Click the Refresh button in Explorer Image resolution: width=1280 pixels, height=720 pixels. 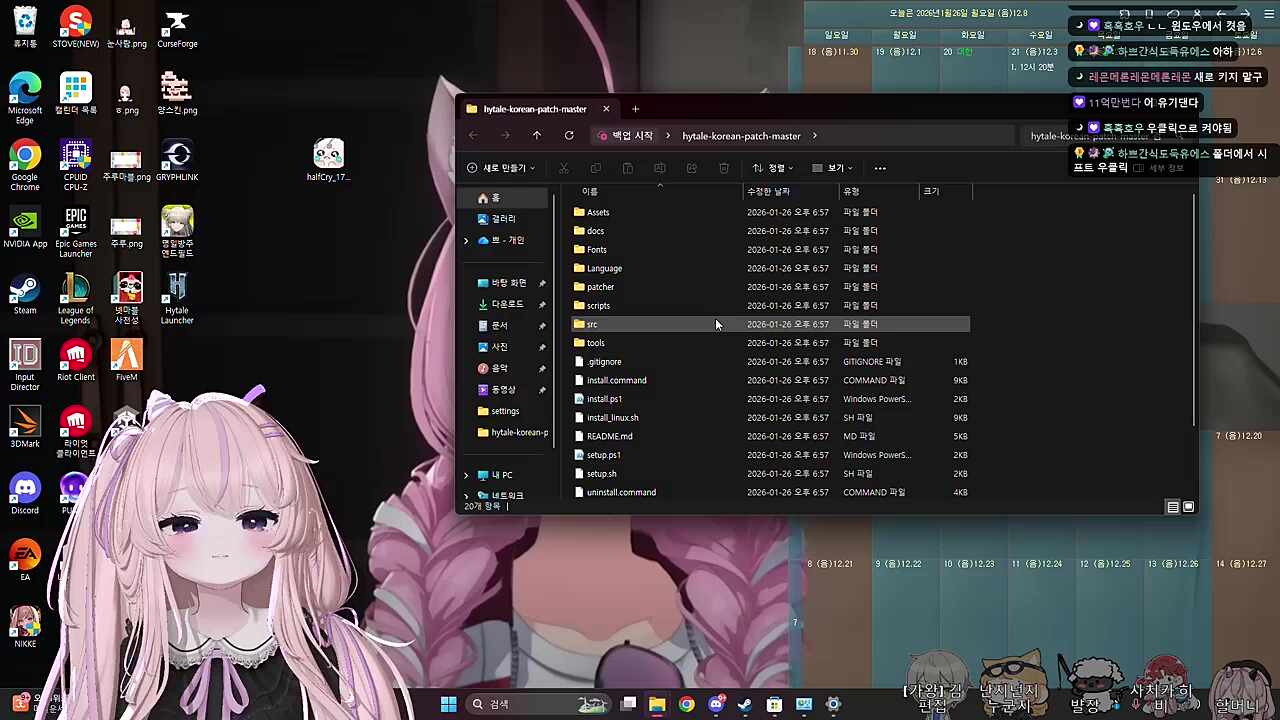coord(569,136)
